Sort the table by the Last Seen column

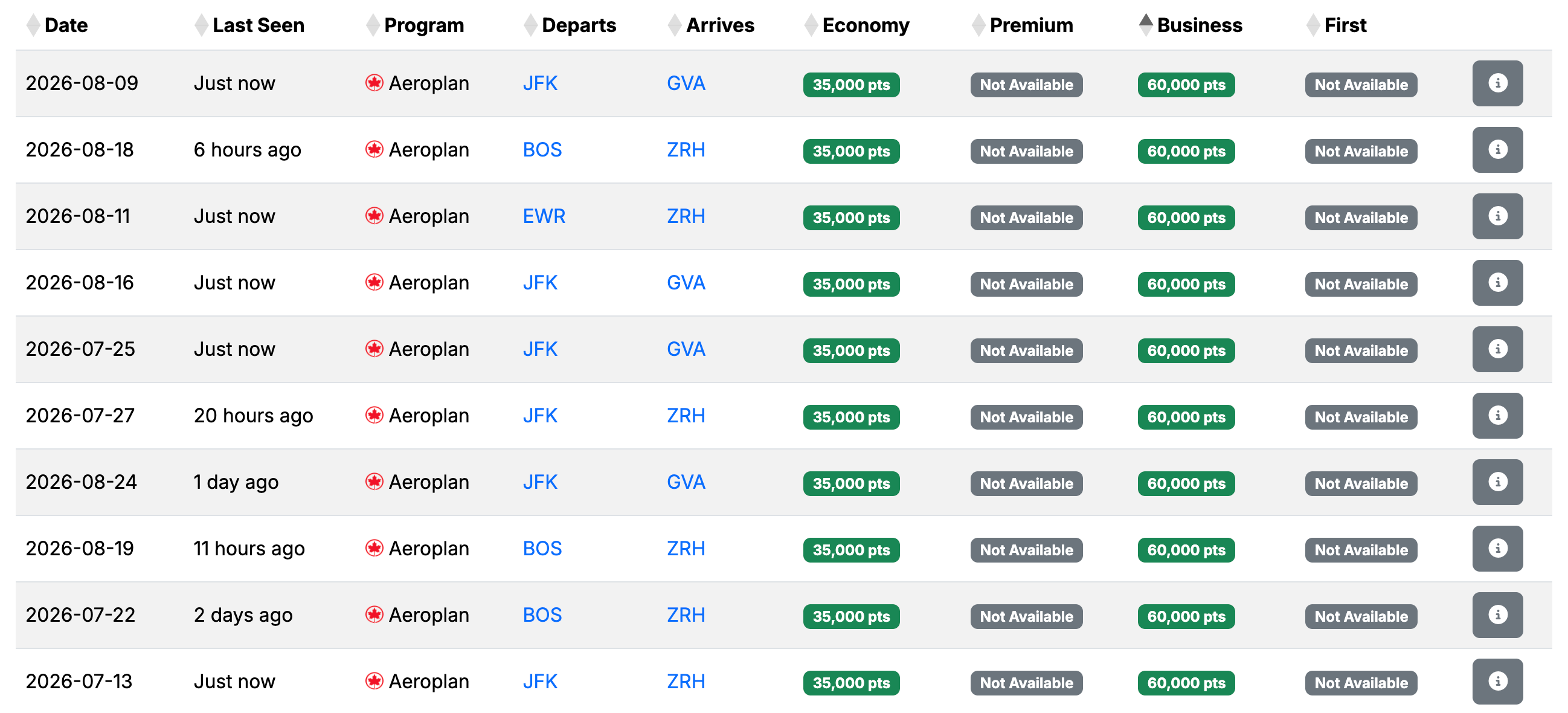pyautogui.click(x=201, y=25)
